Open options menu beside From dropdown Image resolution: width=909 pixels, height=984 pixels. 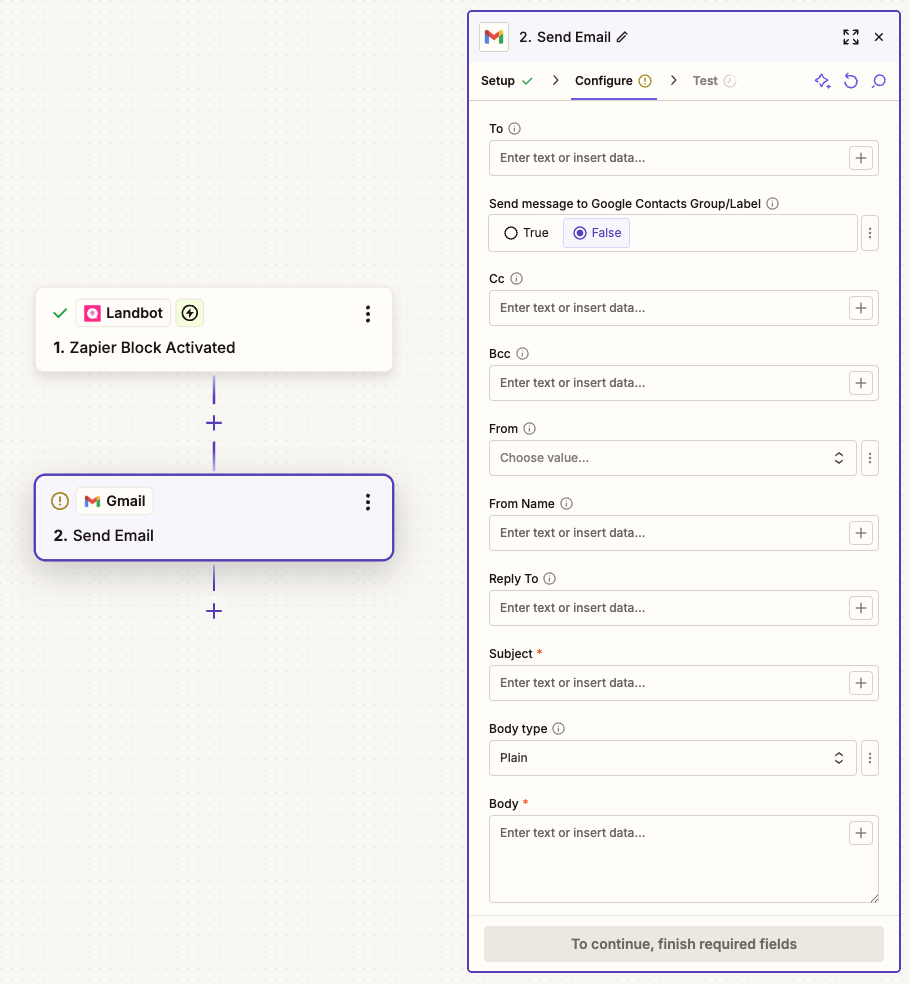869,458
